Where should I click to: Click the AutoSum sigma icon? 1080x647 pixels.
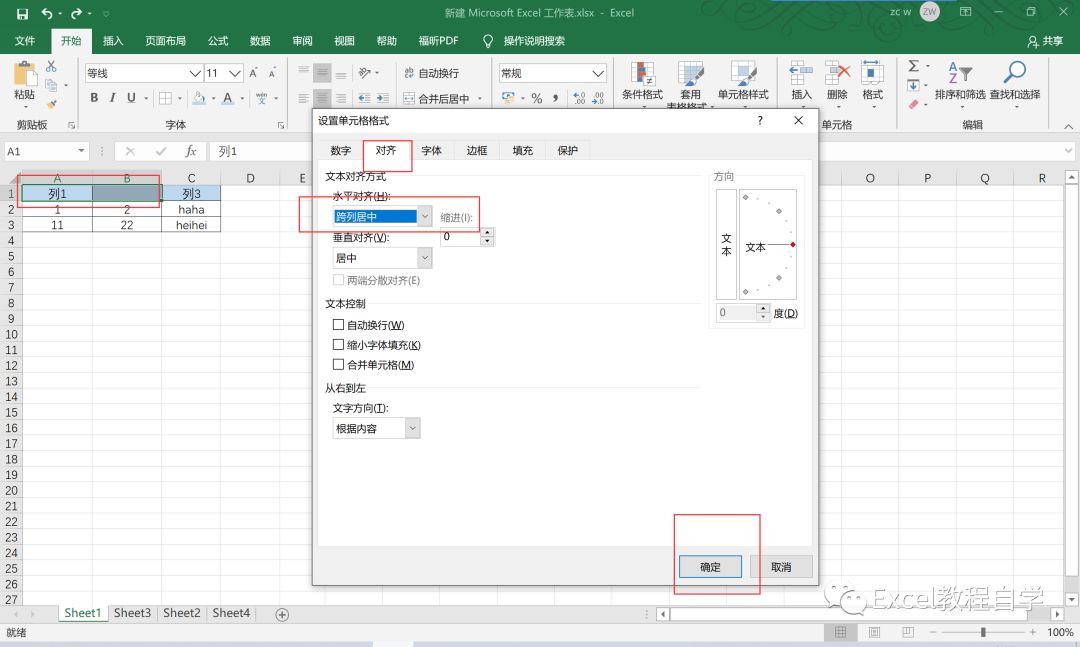pos(913,66)
